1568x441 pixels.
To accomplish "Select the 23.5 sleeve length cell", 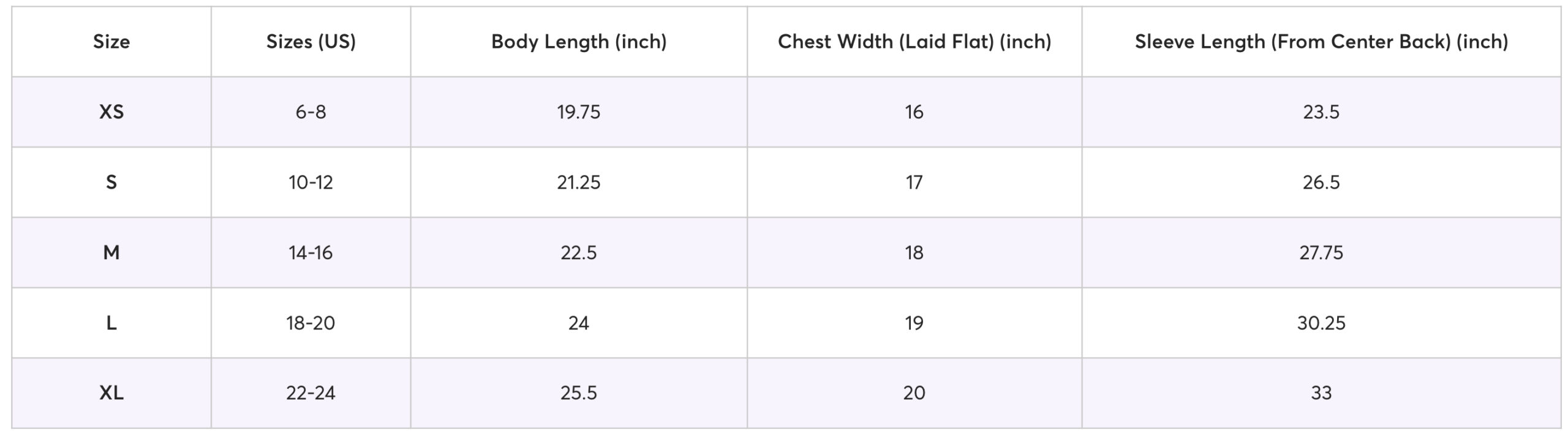I will tap(1321, 112).
